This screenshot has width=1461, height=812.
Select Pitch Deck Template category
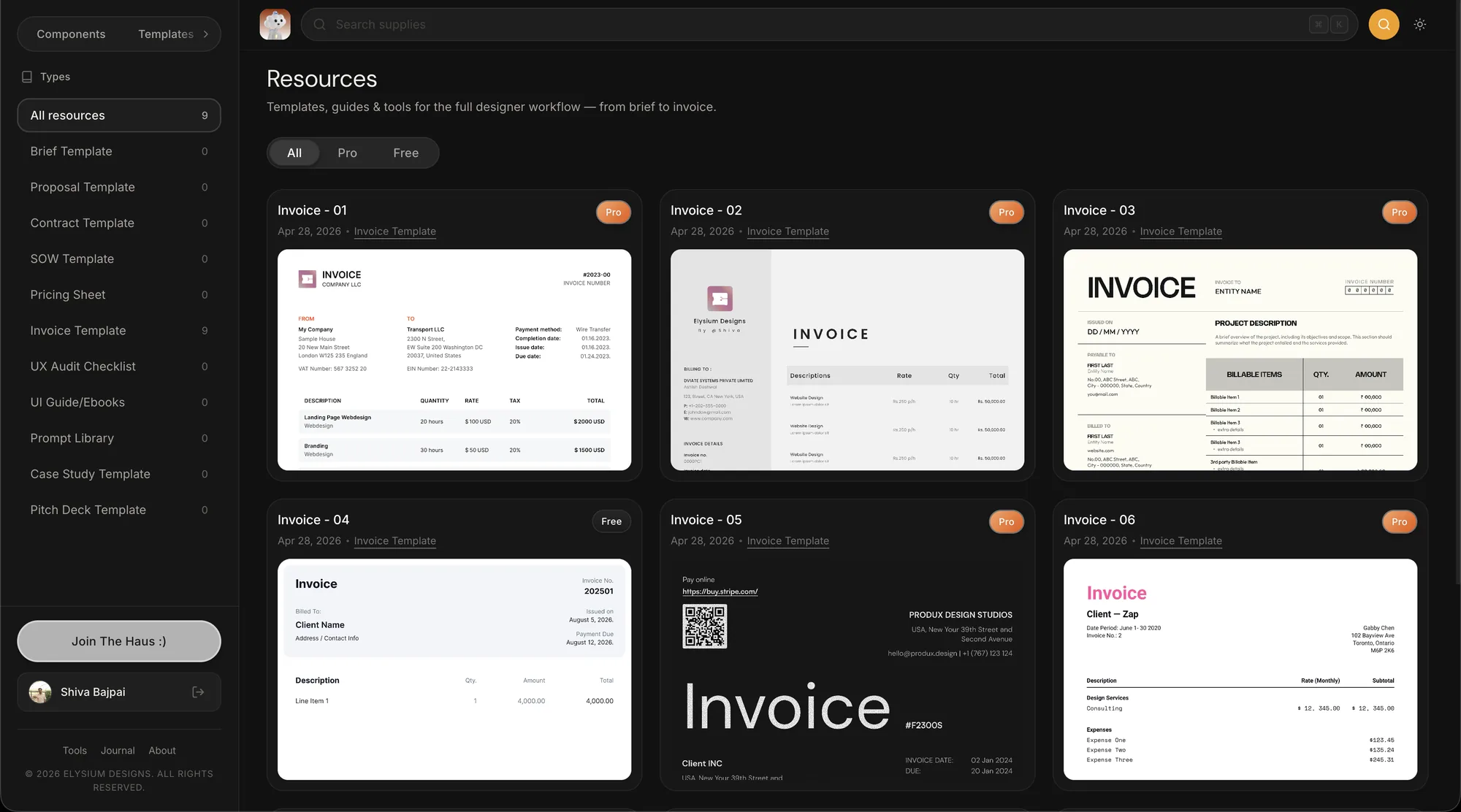click(x=119, y=509)
